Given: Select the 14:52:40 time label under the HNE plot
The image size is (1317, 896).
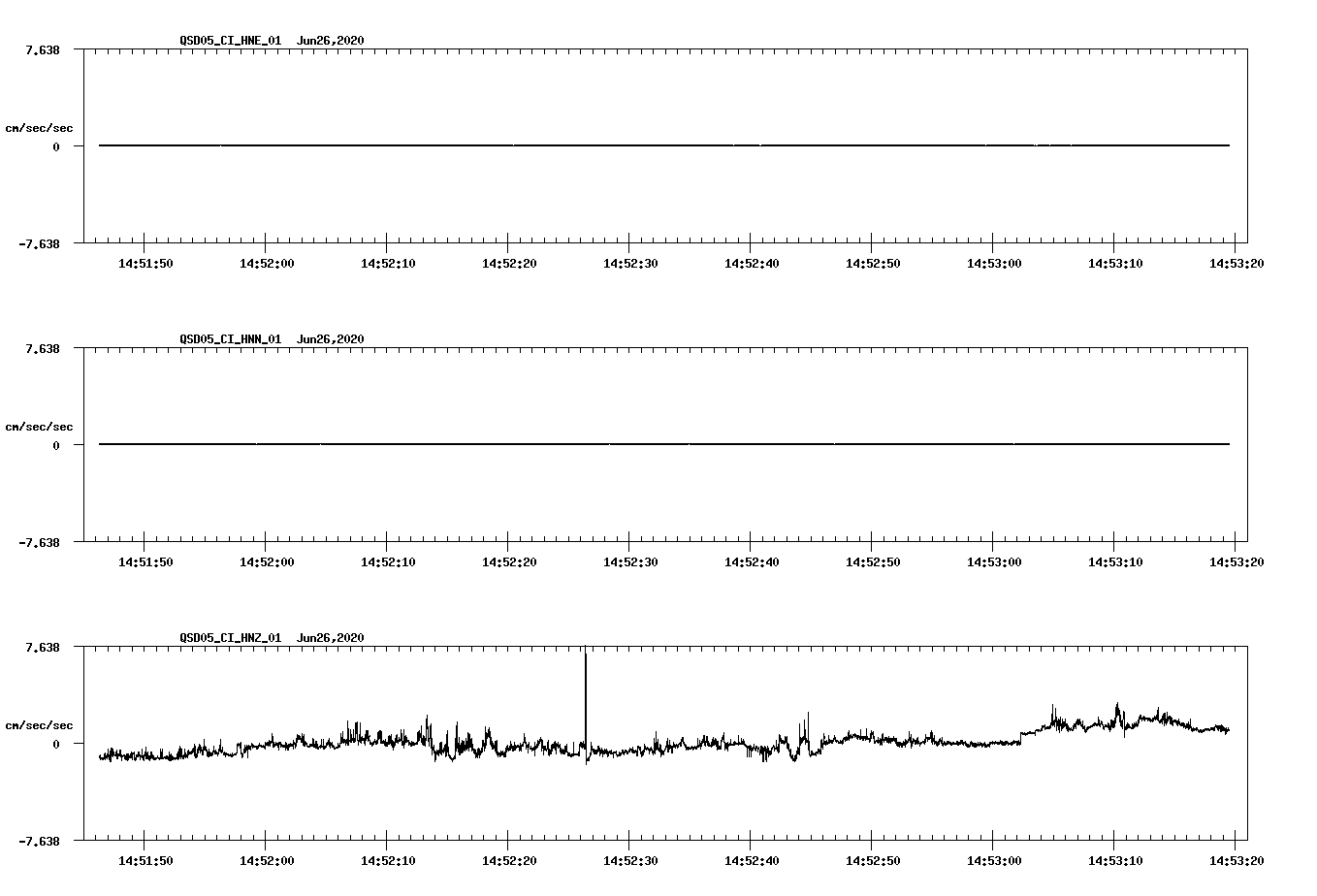Looking at the screenshot, I should 752,263.
